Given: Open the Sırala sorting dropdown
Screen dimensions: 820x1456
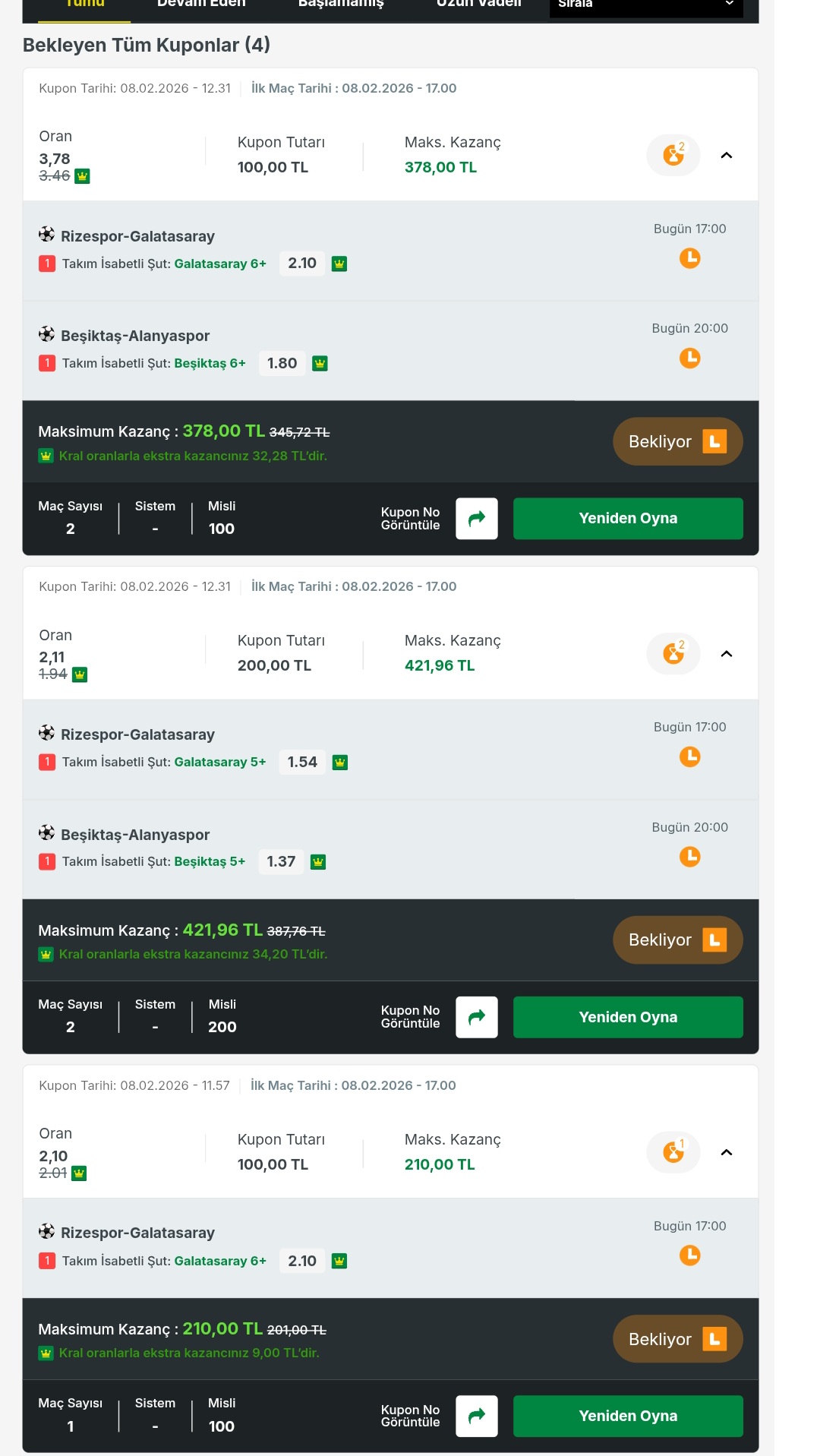Looking at the screenshot, I should pyautogui.click(x=645, y=6).
